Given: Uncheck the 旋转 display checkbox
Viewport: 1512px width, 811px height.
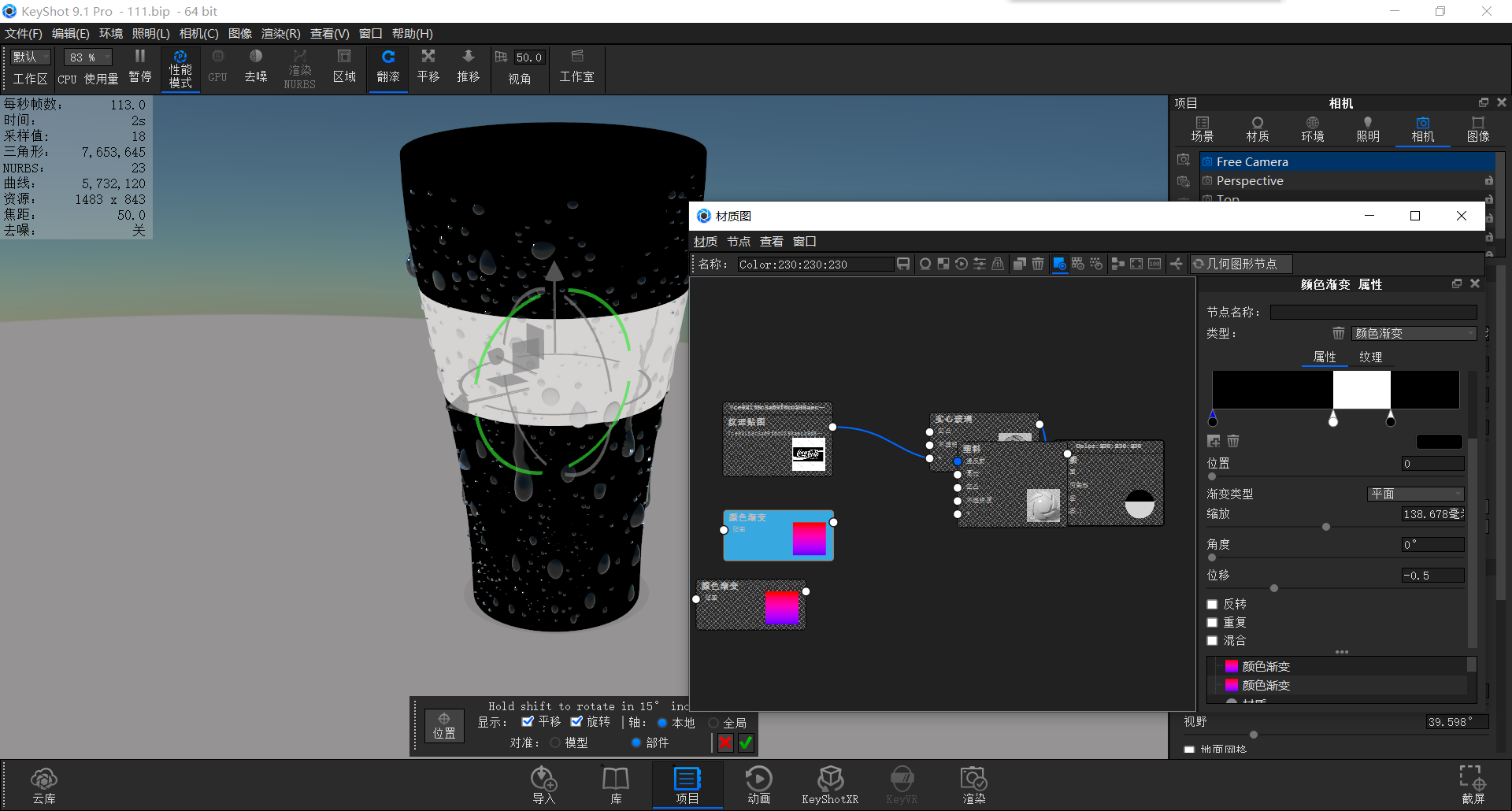Looking at the screenshot, I should click(577, 721).
